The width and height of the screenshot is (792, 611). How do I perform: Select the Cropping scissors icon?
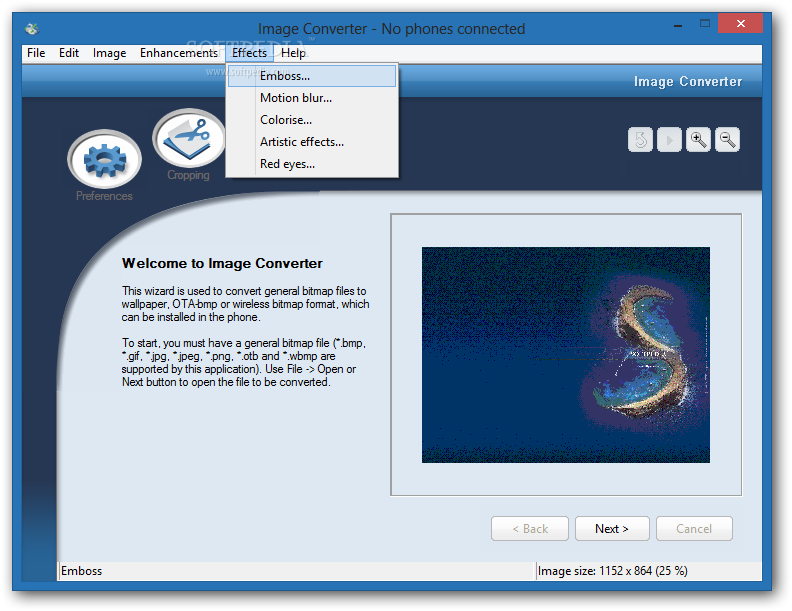188,137
